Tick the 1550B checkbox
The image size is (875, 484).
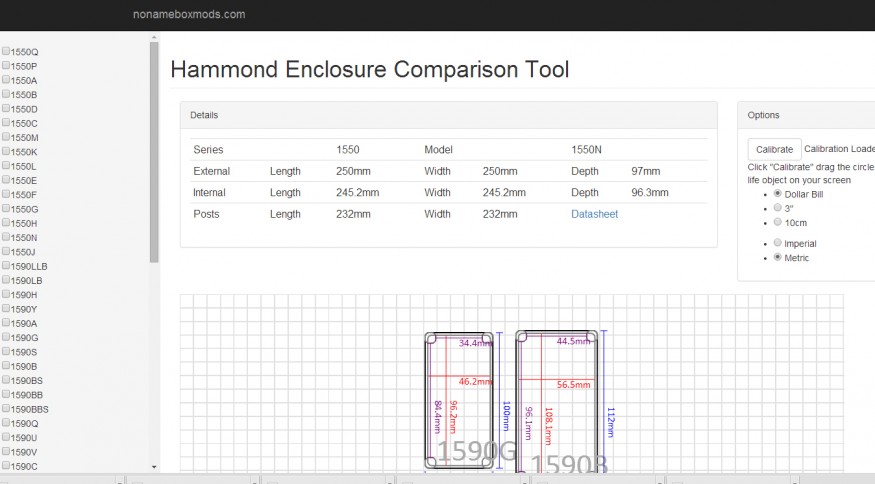click(6, 94)
